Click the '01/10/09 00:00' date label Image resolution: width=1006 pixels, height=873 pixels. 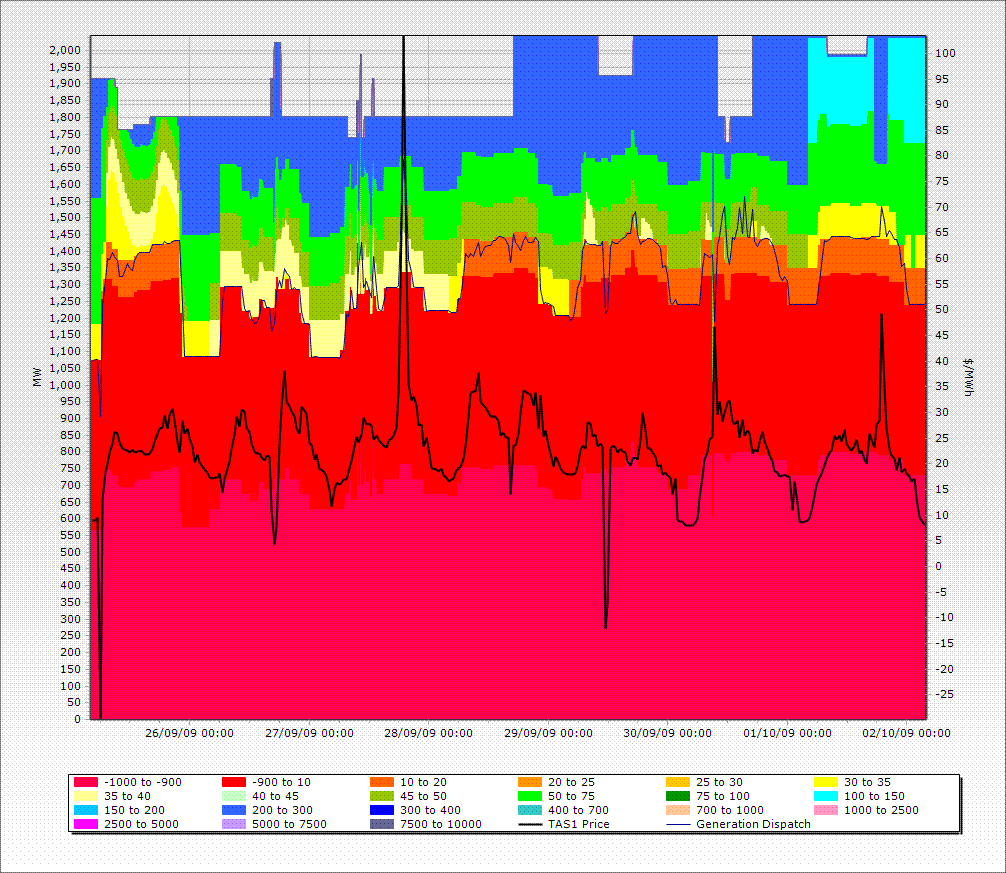tap(787, 733)
